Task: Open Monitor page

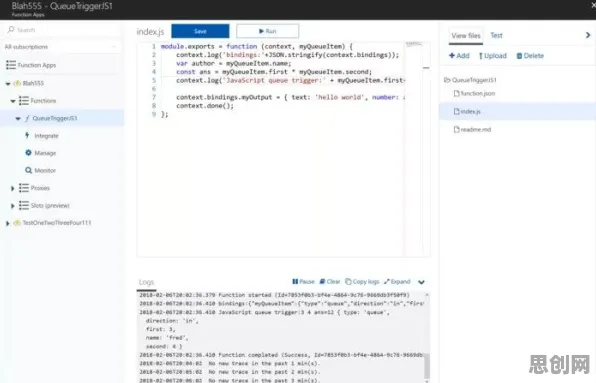Action: click(45, 171)
